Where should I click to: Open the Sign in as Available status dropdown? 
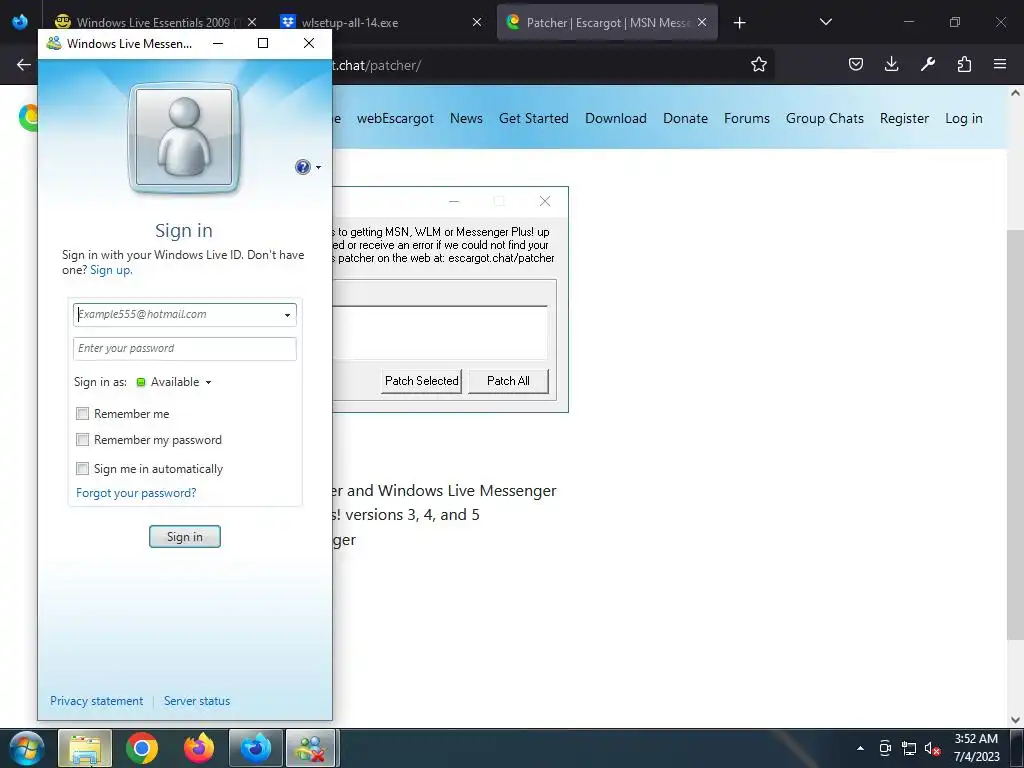point(174,382)
